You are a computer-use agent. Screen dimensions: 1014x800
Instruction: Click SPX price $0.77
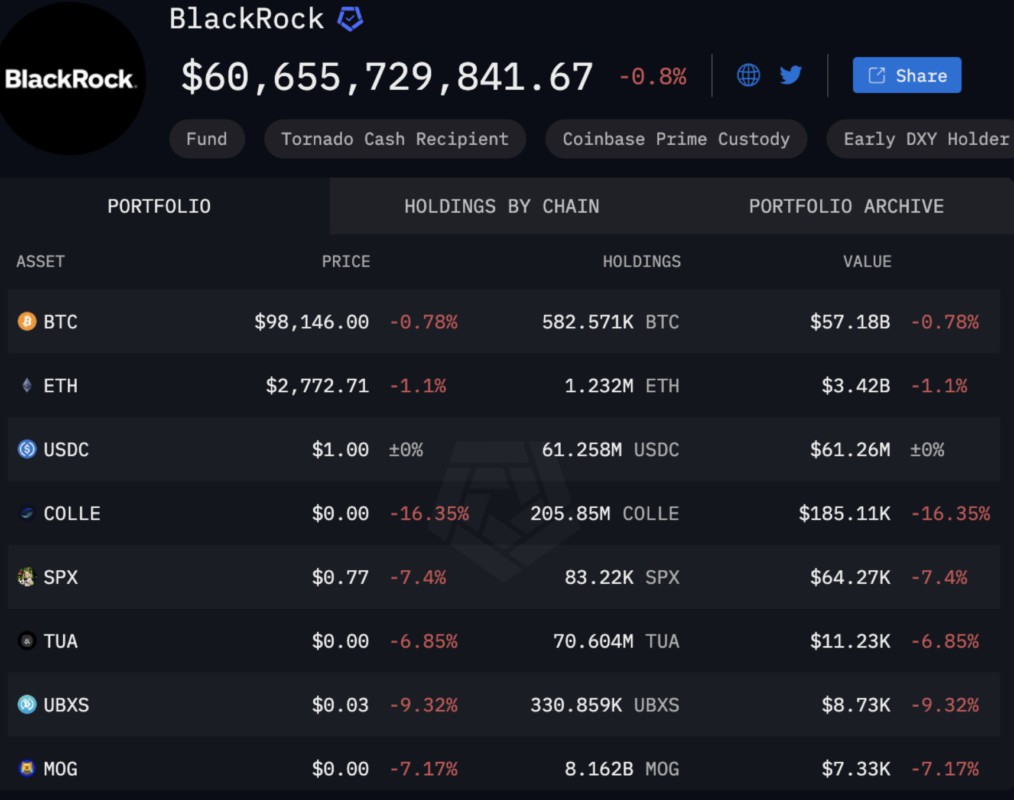(x=340, y=577)
